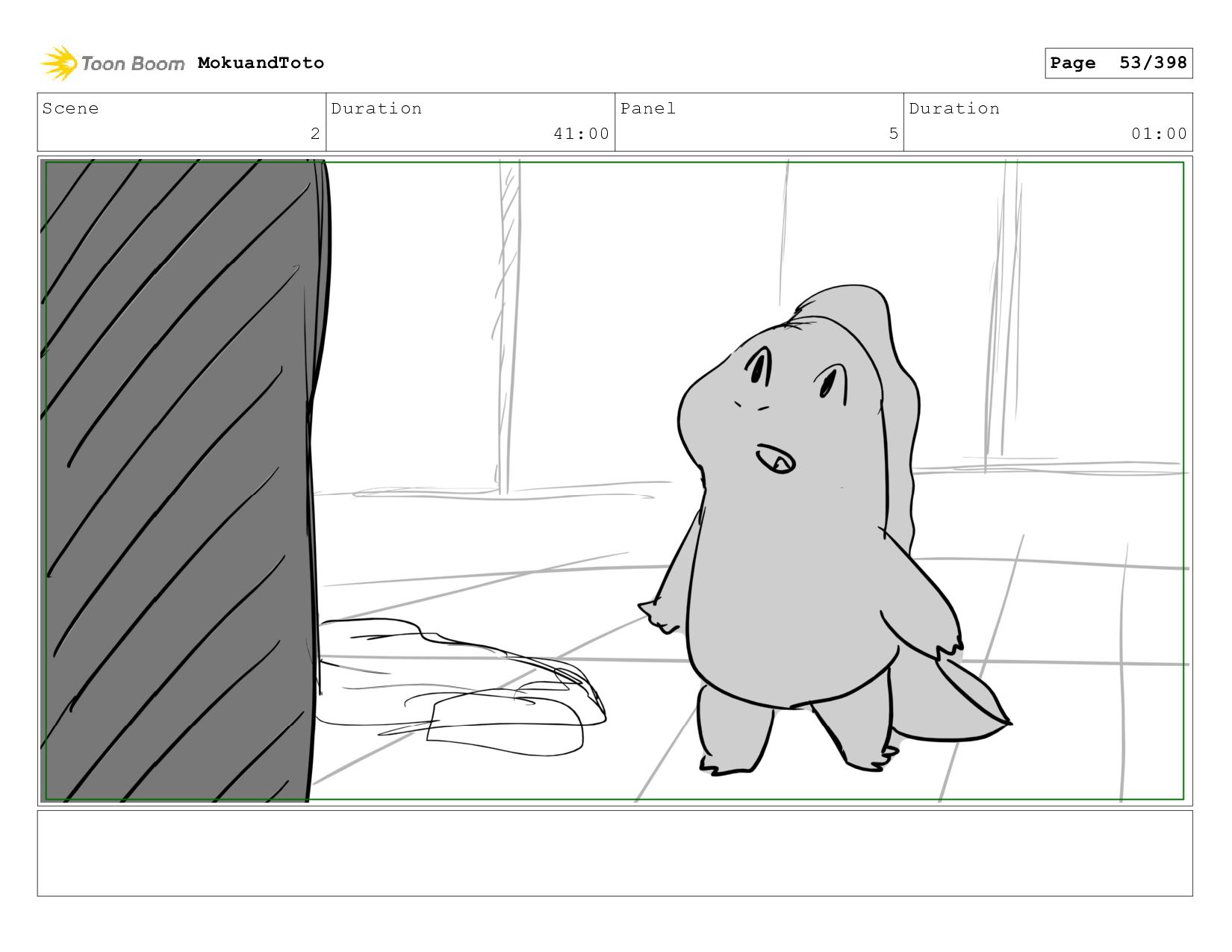Click the Page 53/398 indicator box
Screen dimensions: 1232x952
(x=1119, y=63)
